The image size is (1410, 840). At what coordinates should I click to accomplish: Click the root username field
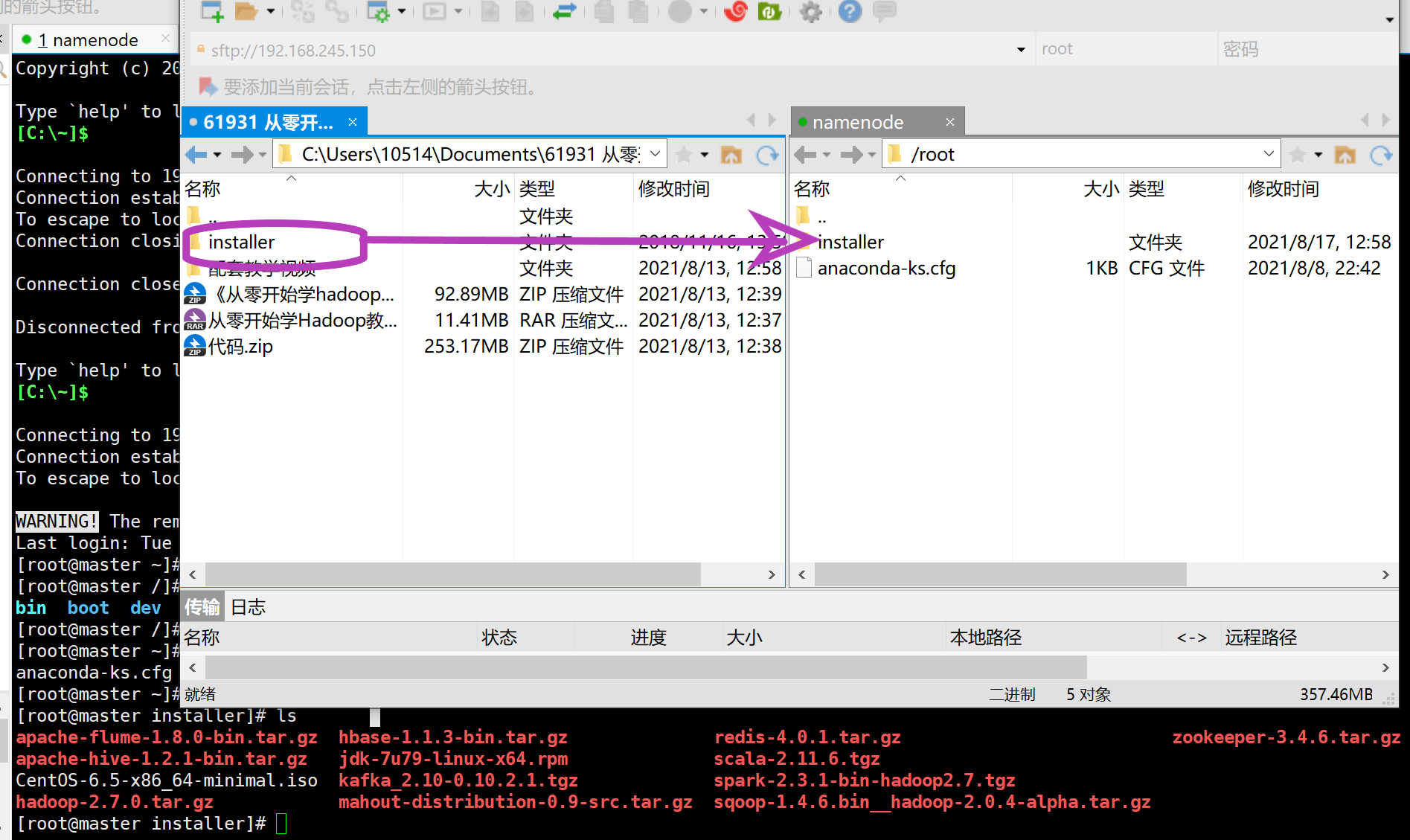point(1126,49)
